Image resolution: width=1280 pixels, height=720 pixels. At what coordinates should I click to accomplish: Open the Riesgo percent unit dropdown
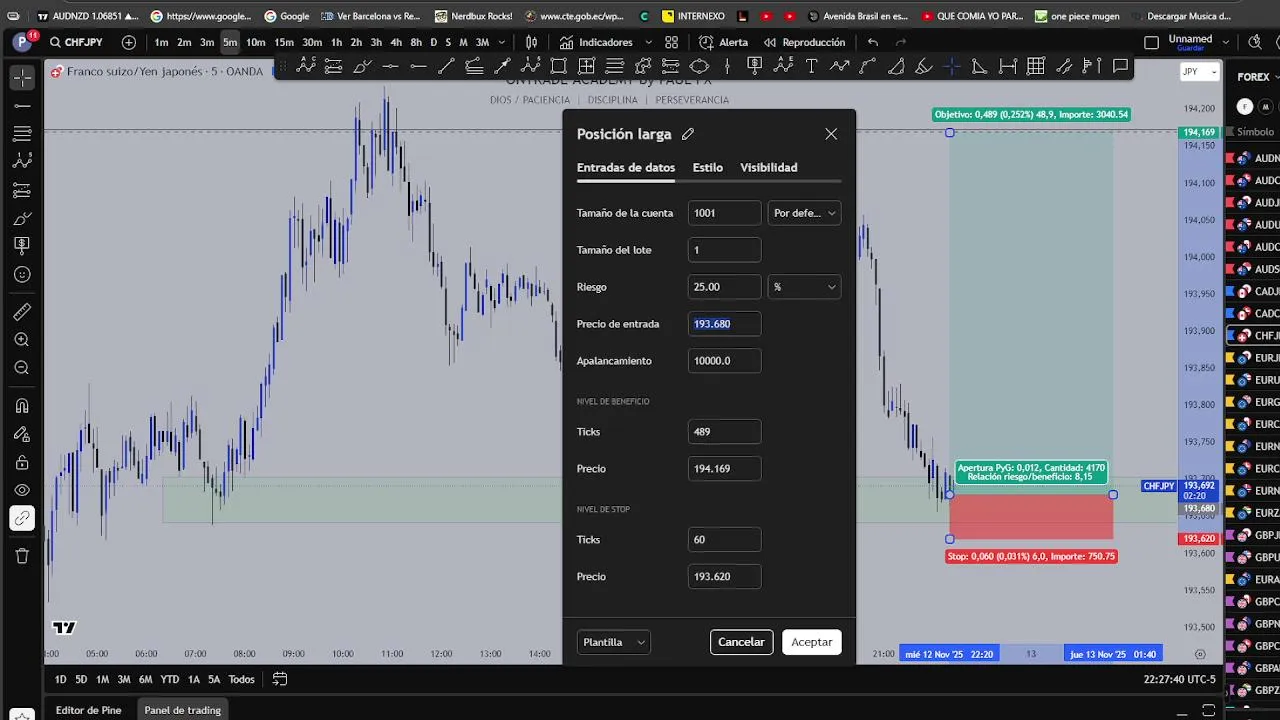coord(804,287)
